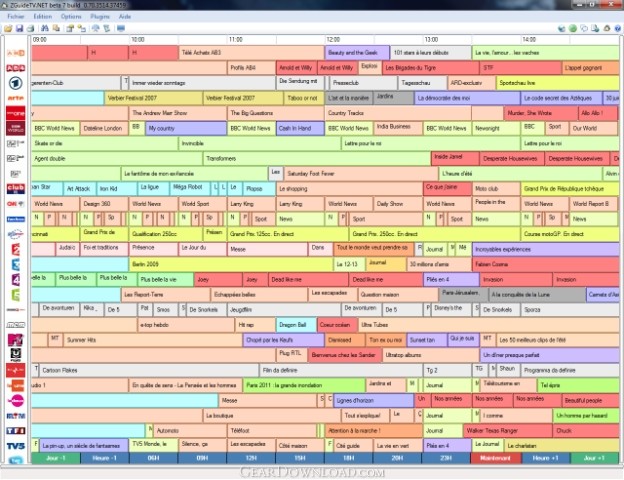
Task: Select the Das Erste channel logo
Action: point(16,83)
